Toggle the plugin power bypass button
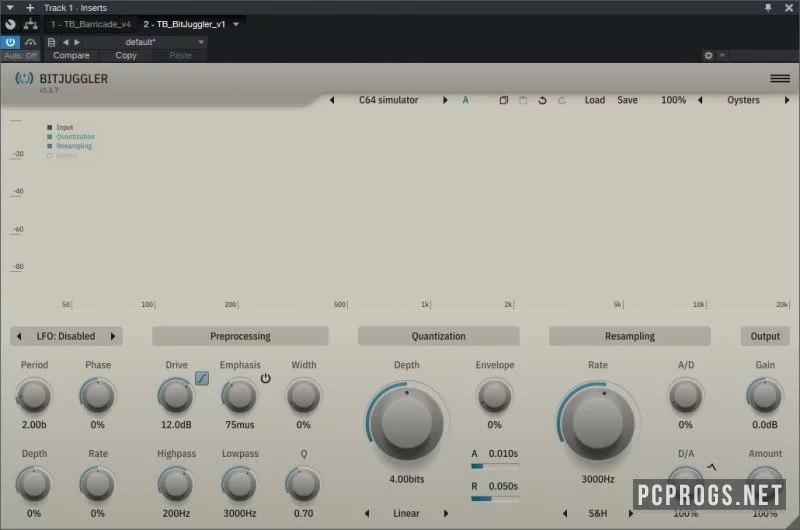Screen dimensions: 800x530 (x=10, y=42)
